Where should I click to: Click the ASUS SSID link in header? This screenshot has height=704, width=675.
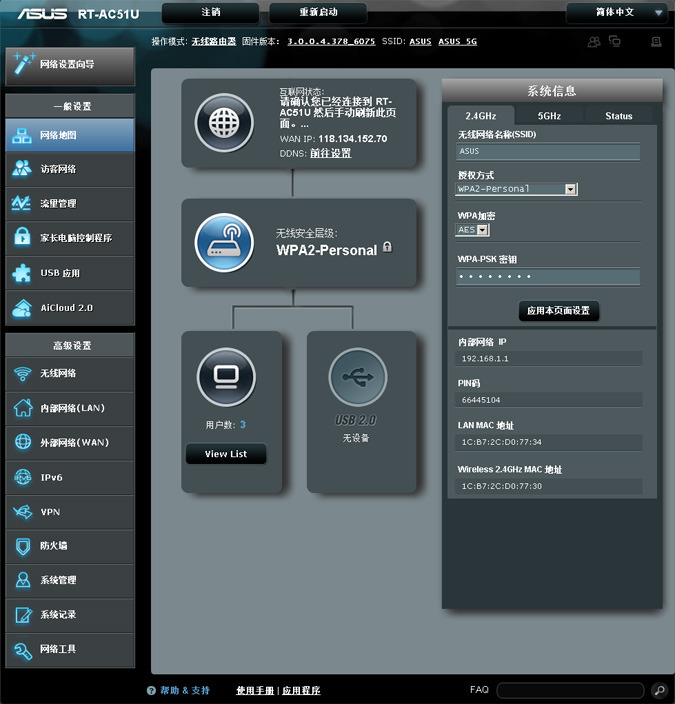420,41
